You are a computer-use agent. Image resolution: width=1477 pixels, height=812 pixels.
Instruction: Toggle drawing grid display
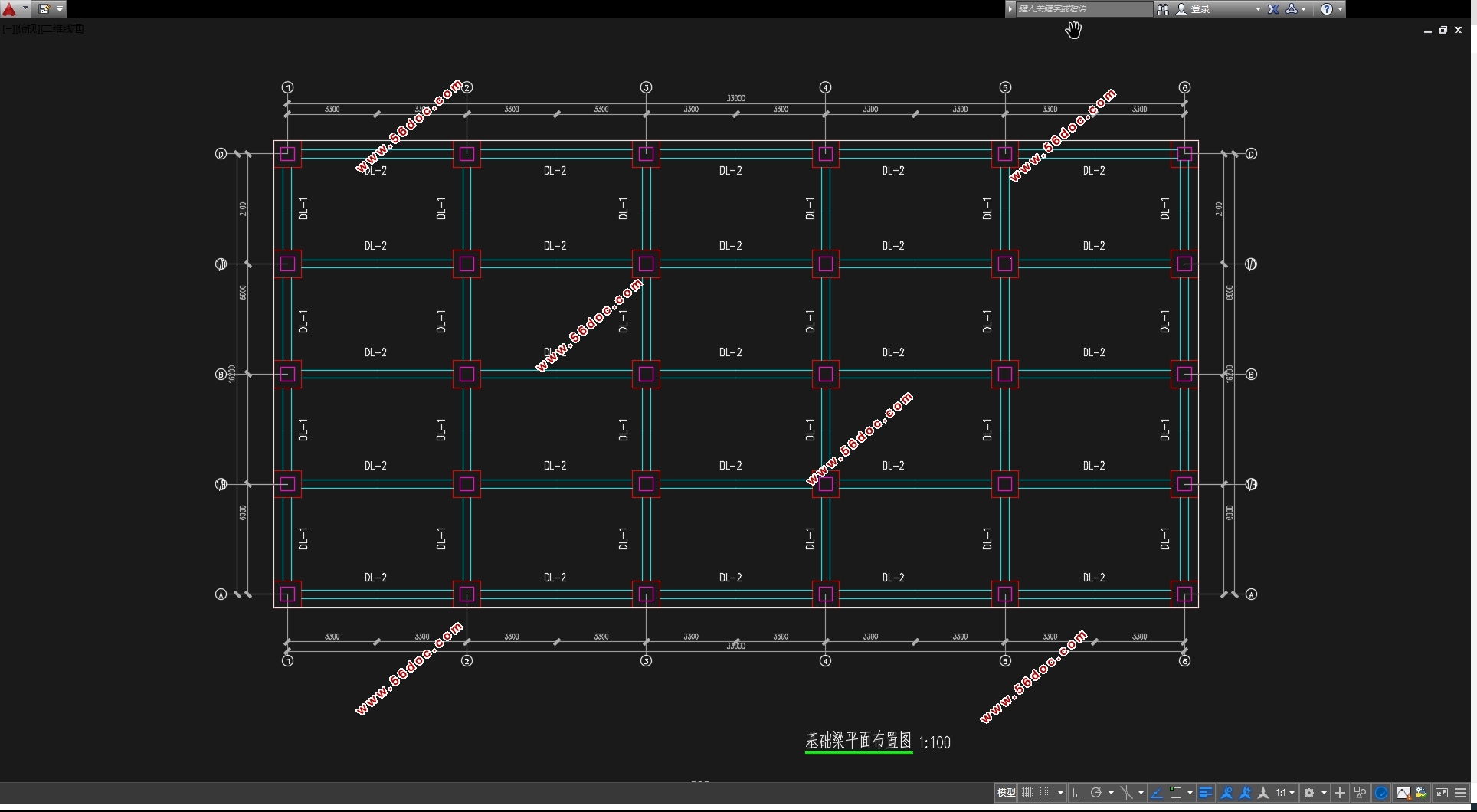(1027, 793)
